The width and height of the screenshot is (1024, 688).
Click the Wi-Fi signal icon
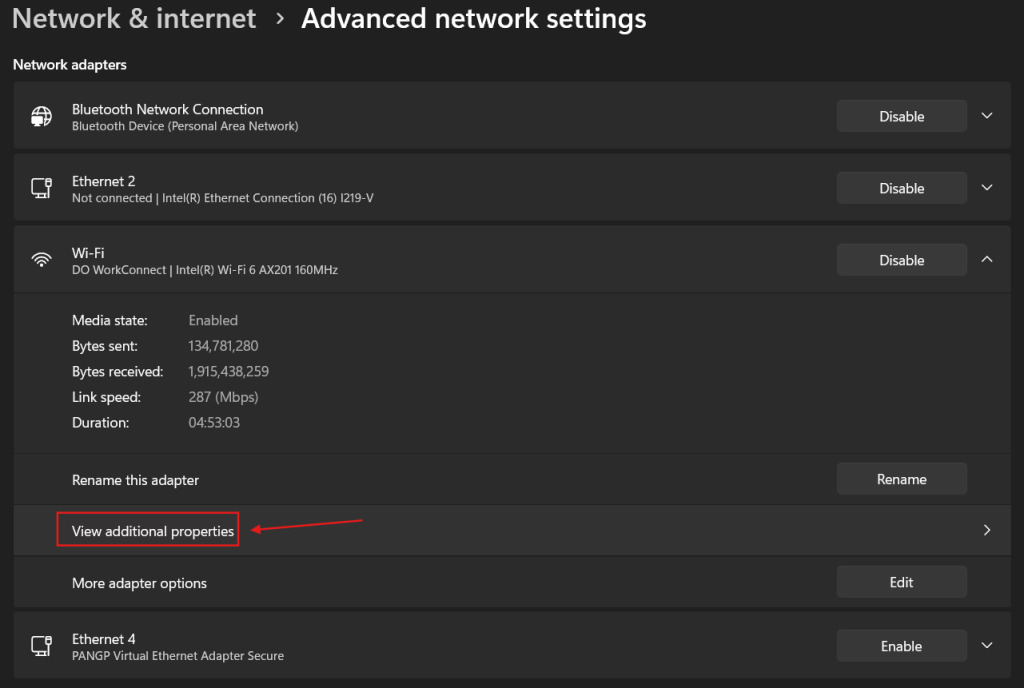(x=41, y=260)
